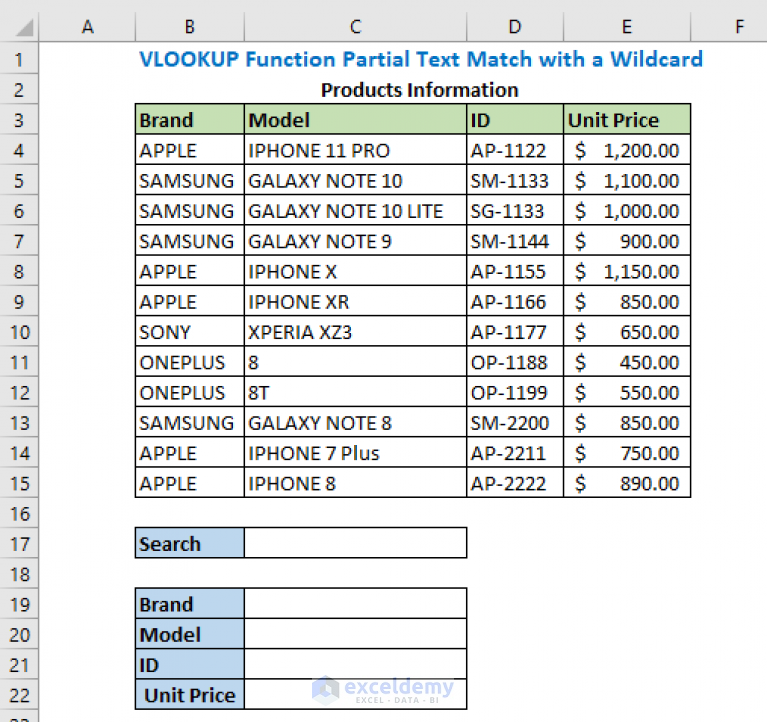Click cell 'SG-1133'
This screenshot has height=722, width=767.
tap(515, 210)
